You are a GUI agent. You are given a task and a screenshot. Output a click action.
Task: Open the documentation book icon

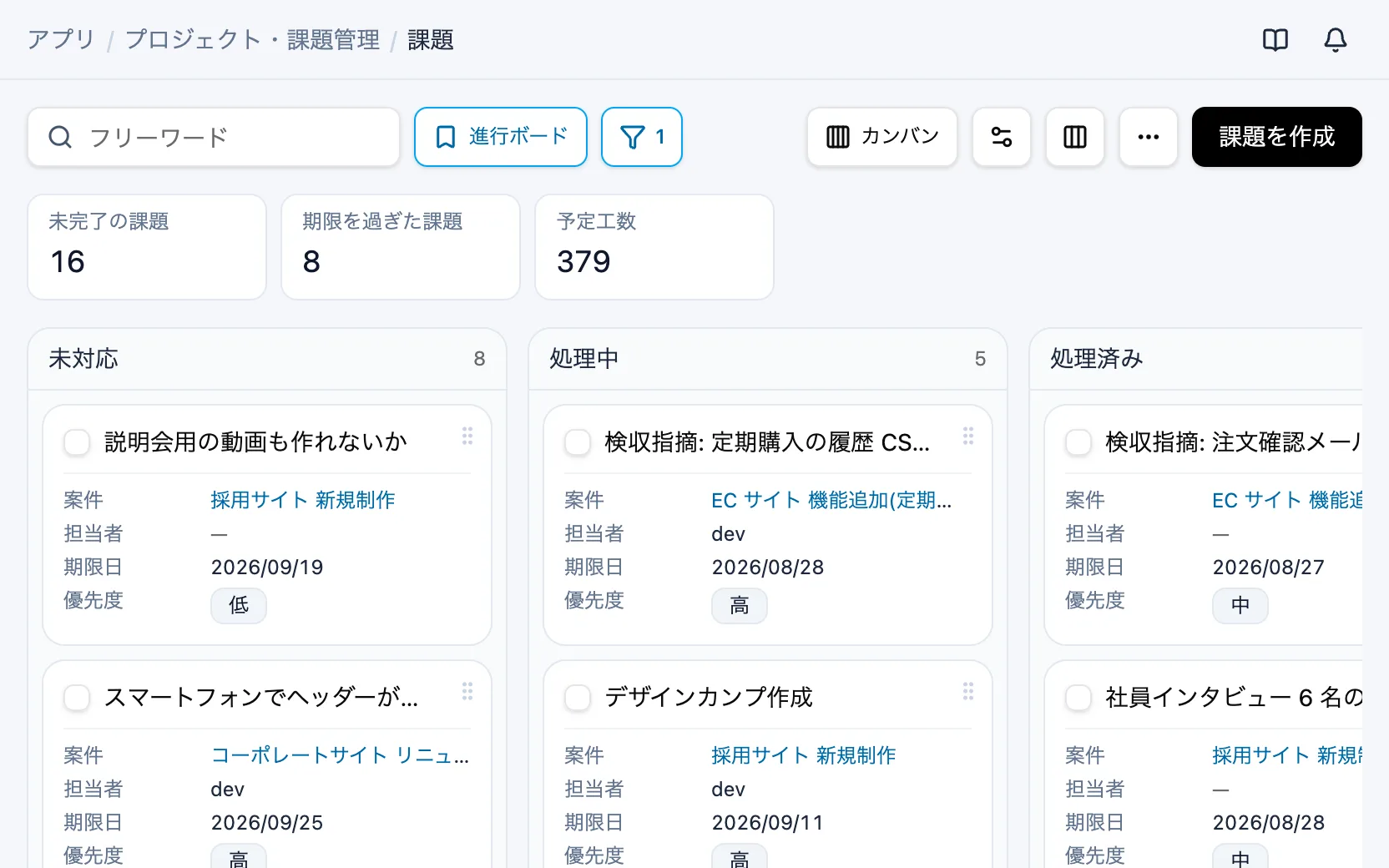(x=1275, y=40)
